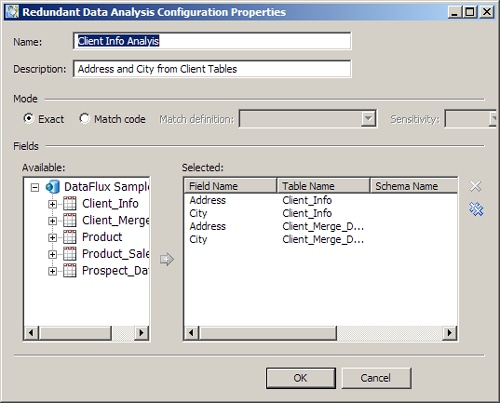Click the Product table icon

70,237
